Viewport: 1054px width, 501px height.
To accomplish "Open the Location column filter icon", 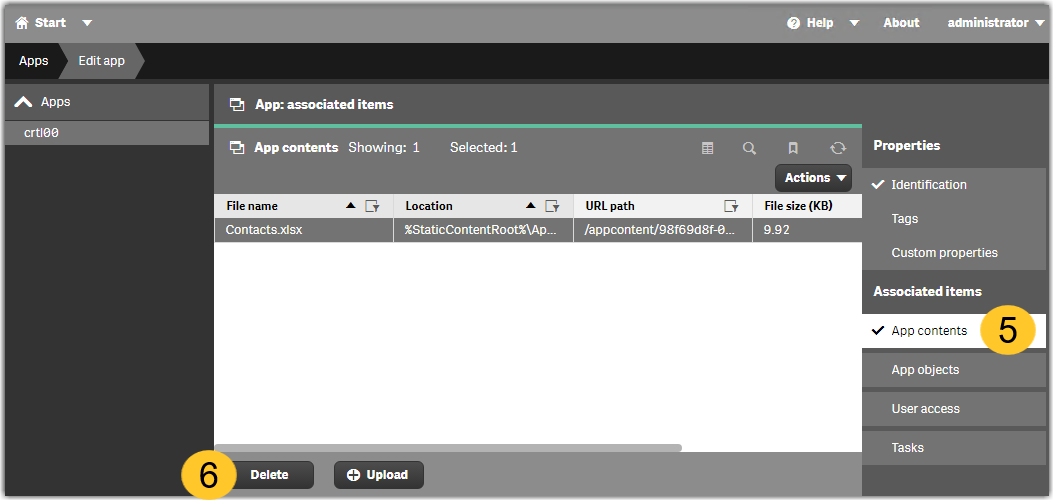I will (x=552, y=206).
